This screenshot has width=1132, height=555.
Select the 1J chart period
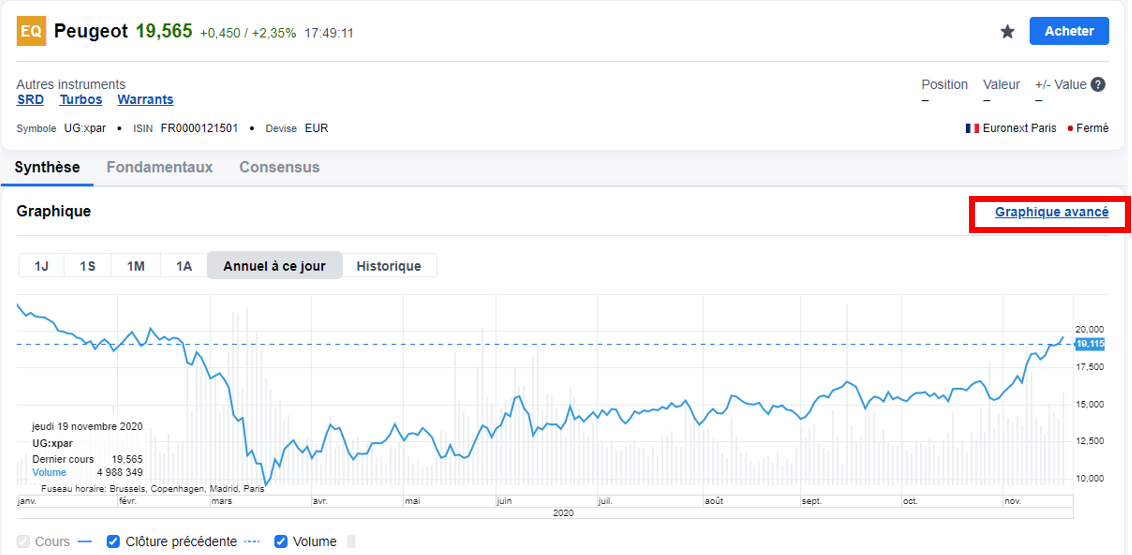coord(41,266)
